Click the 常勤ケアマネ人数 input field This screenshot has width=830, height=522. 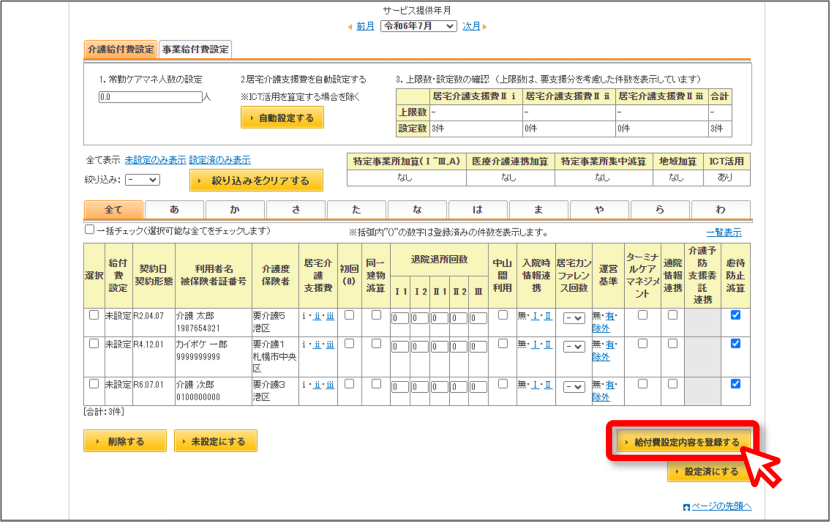coord(150,97)
